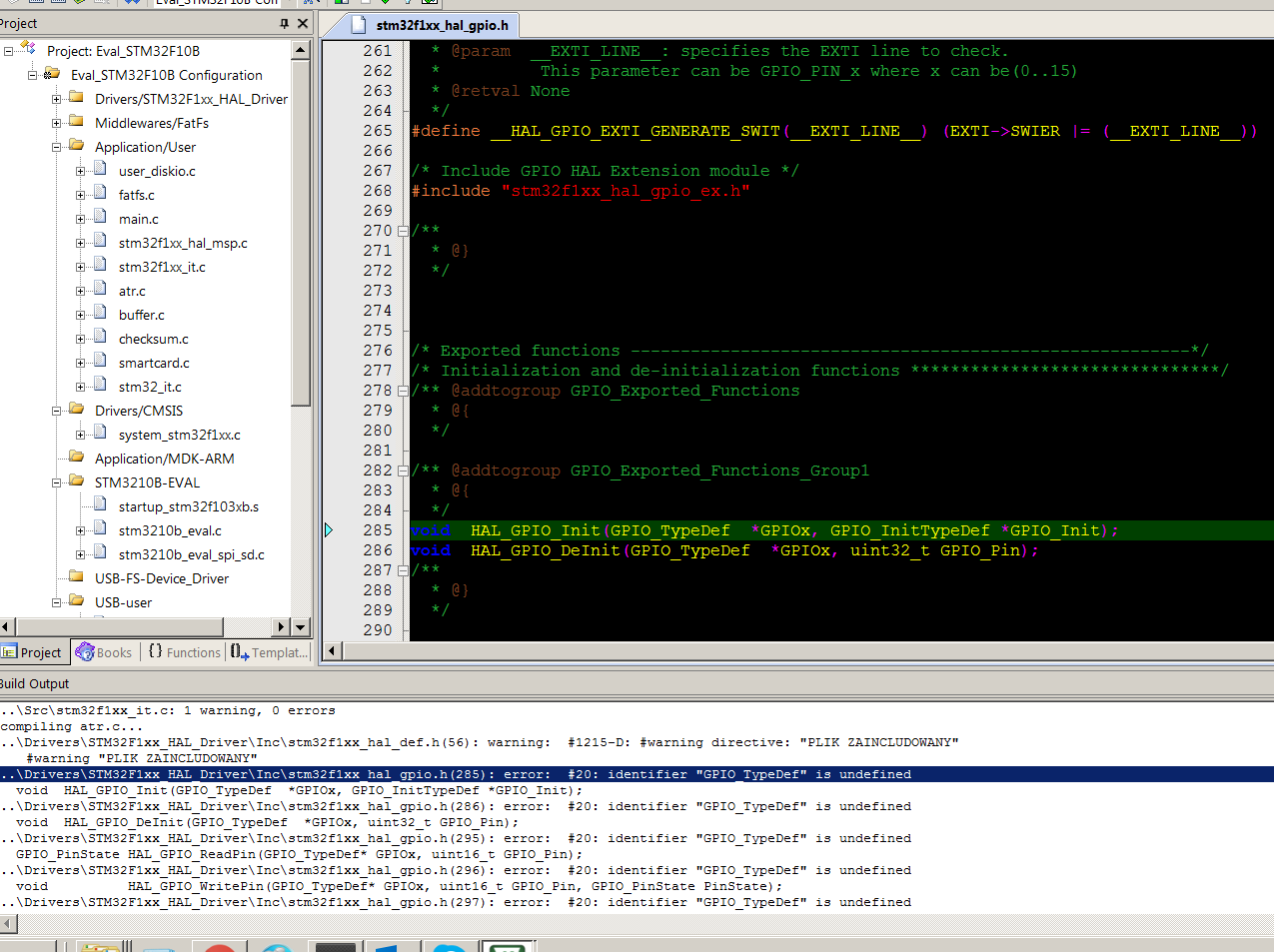1274x952 pixels.
Task: Click the #include stm32f1xx_hal_gpio_ex.h line
Action: click(581, 191)
